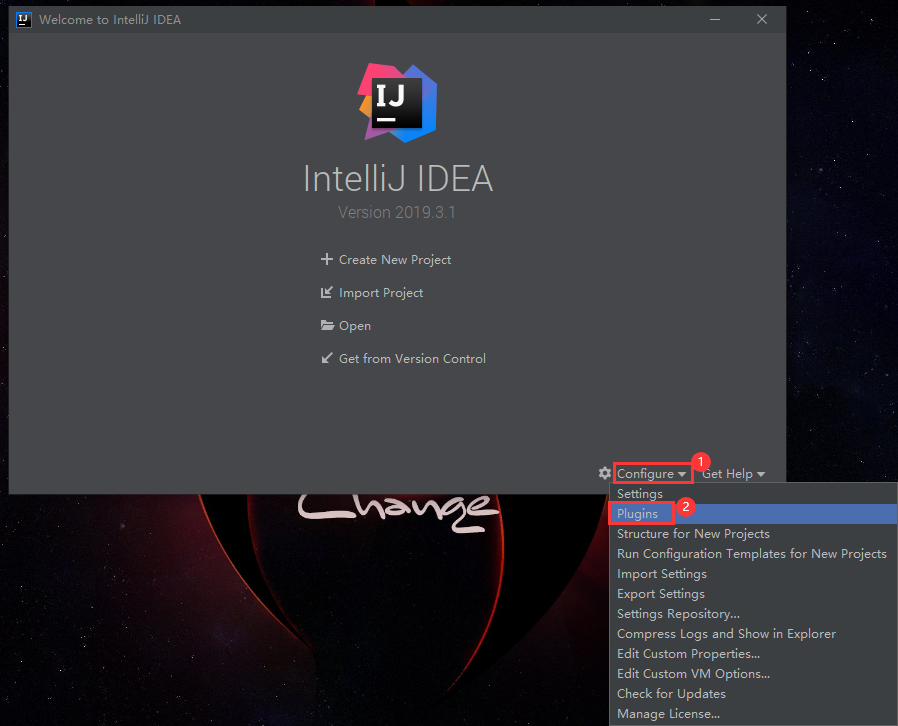Select Compress Logs and Show in Explorer

tap(754, 634)
